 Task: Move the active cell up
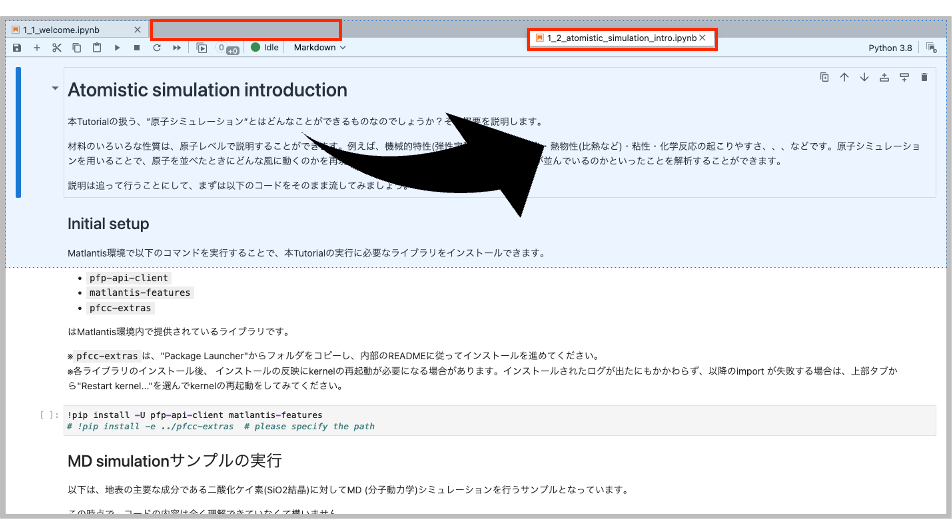coord(844,77)
